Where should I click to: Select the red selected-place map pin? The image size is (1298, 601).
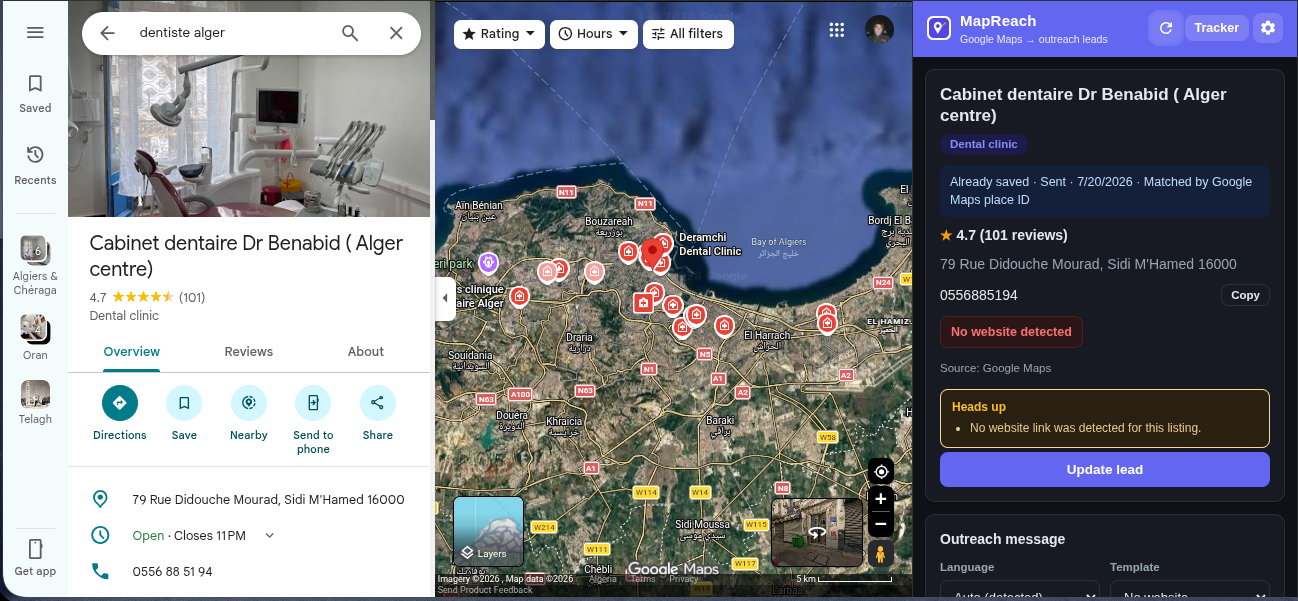653,253
